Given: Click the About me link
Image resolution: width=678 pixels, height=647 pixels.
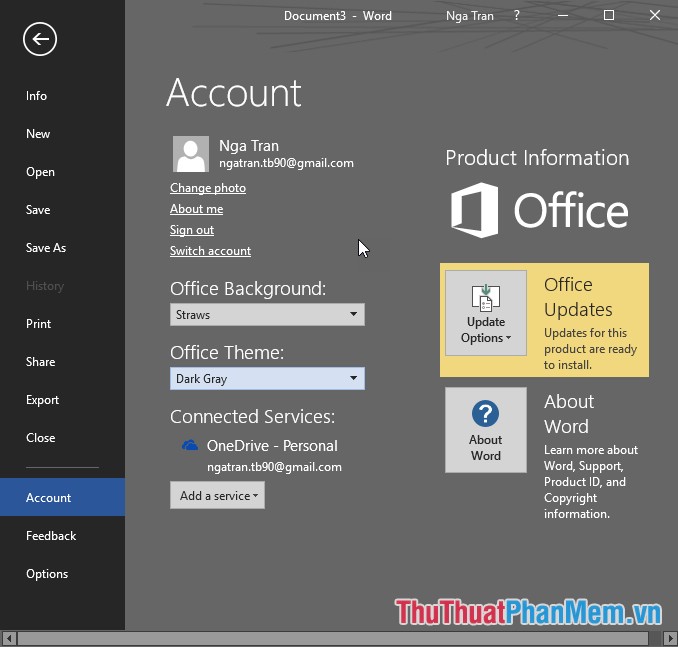Looking at the screenshot, I should coord(196,209).
